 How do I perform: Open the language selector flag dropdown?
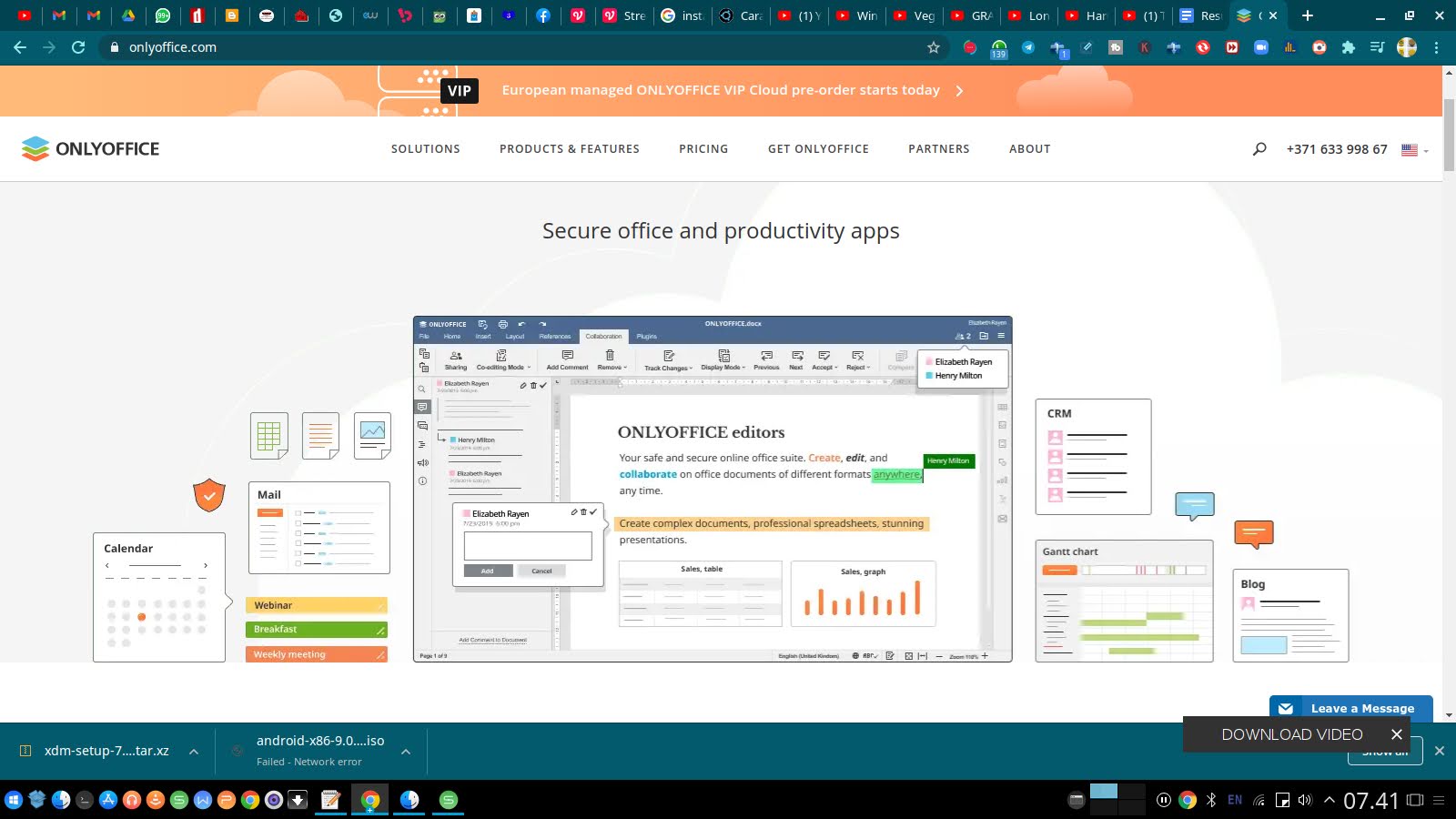pyautogui.click(x=1414, y=149)
